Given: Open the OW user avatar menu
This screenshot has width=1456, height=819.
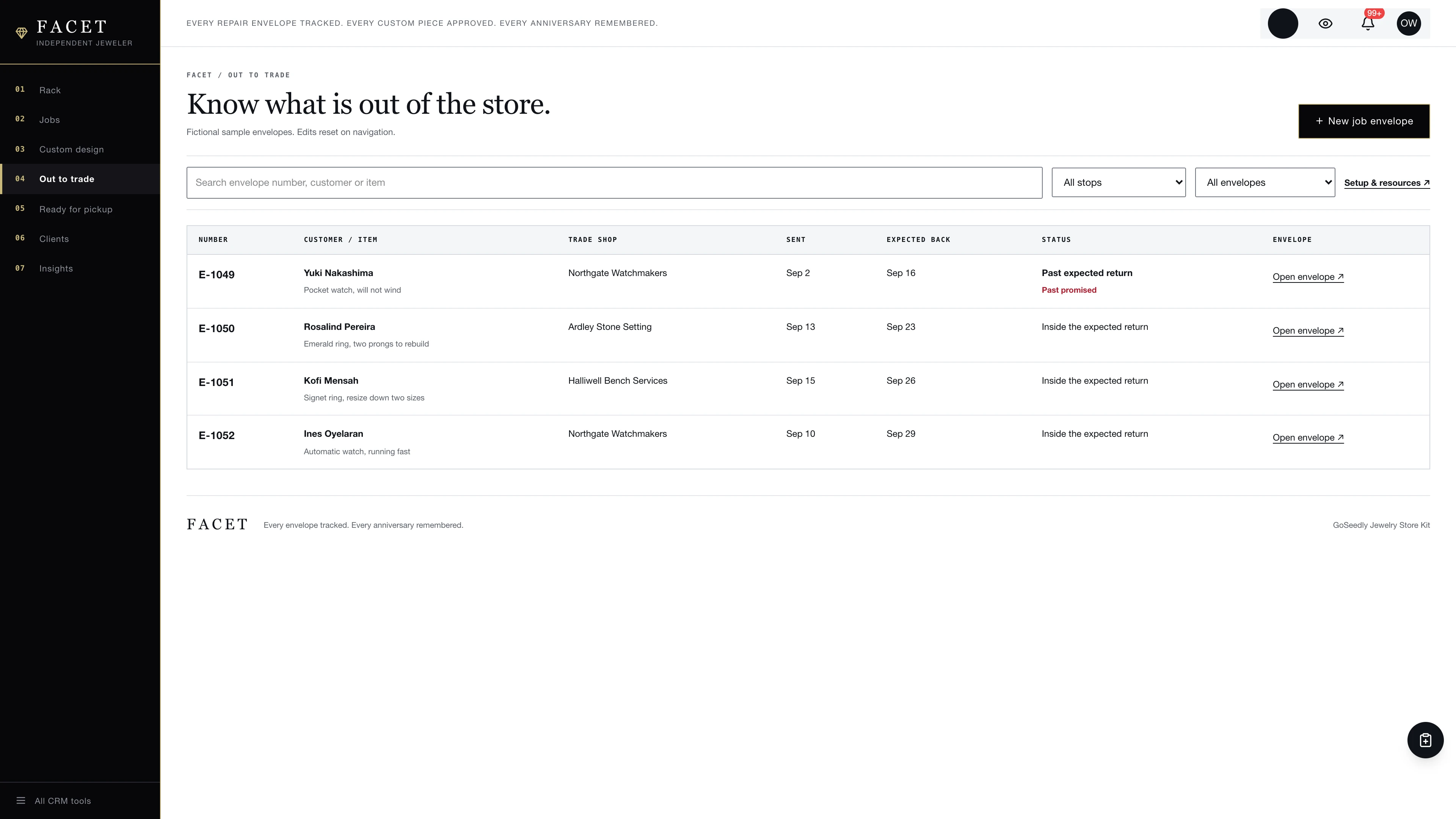Looking at the screenshot, I should coord(1409,24).
